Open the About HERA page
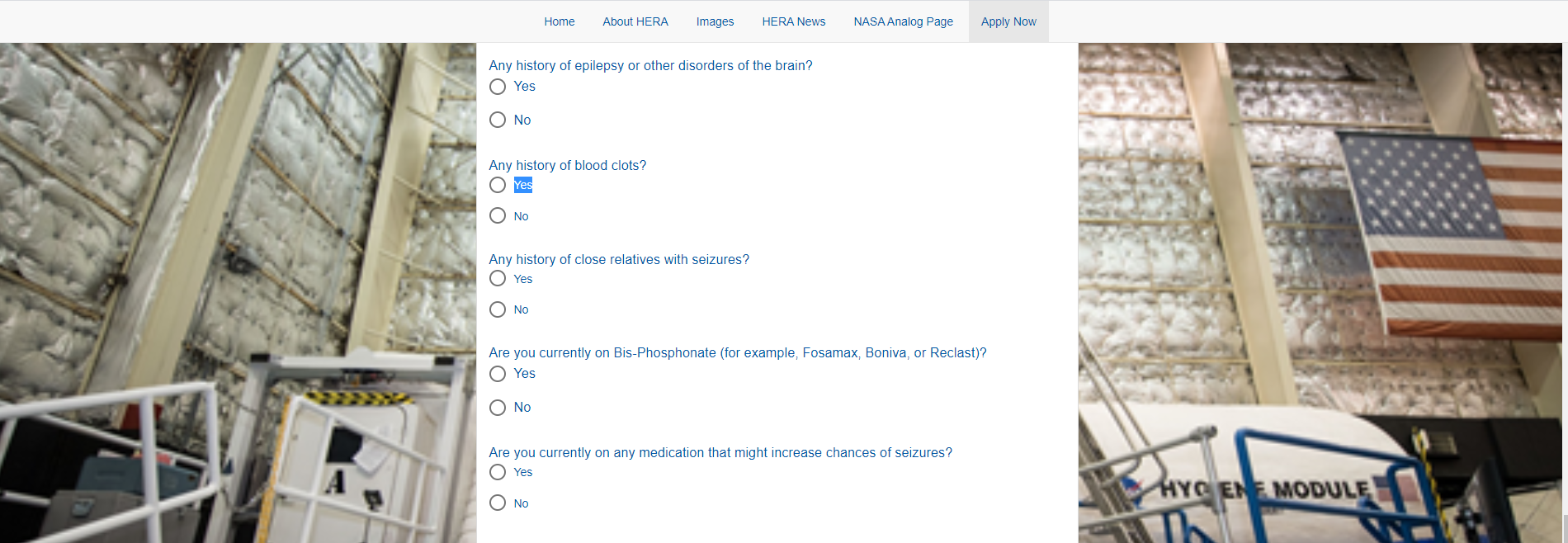This screenshot has height=543, width=1568. (635, 21)
